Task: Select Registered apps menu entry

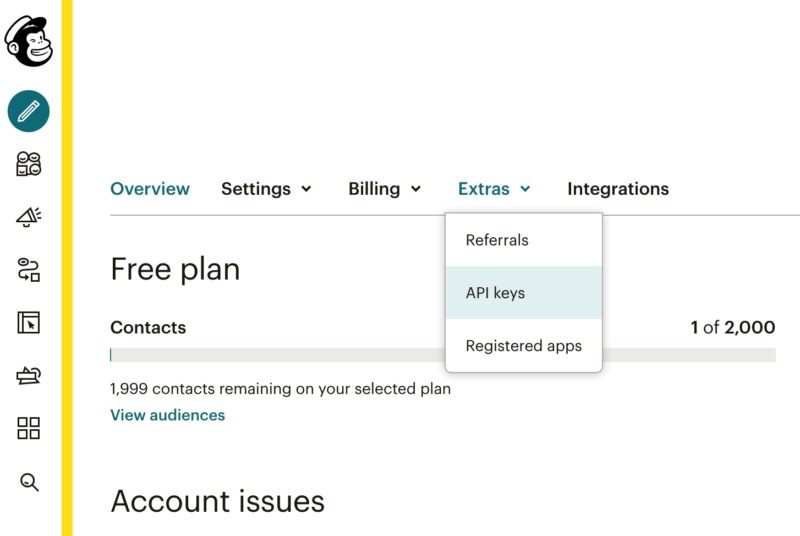Action: 523,346
